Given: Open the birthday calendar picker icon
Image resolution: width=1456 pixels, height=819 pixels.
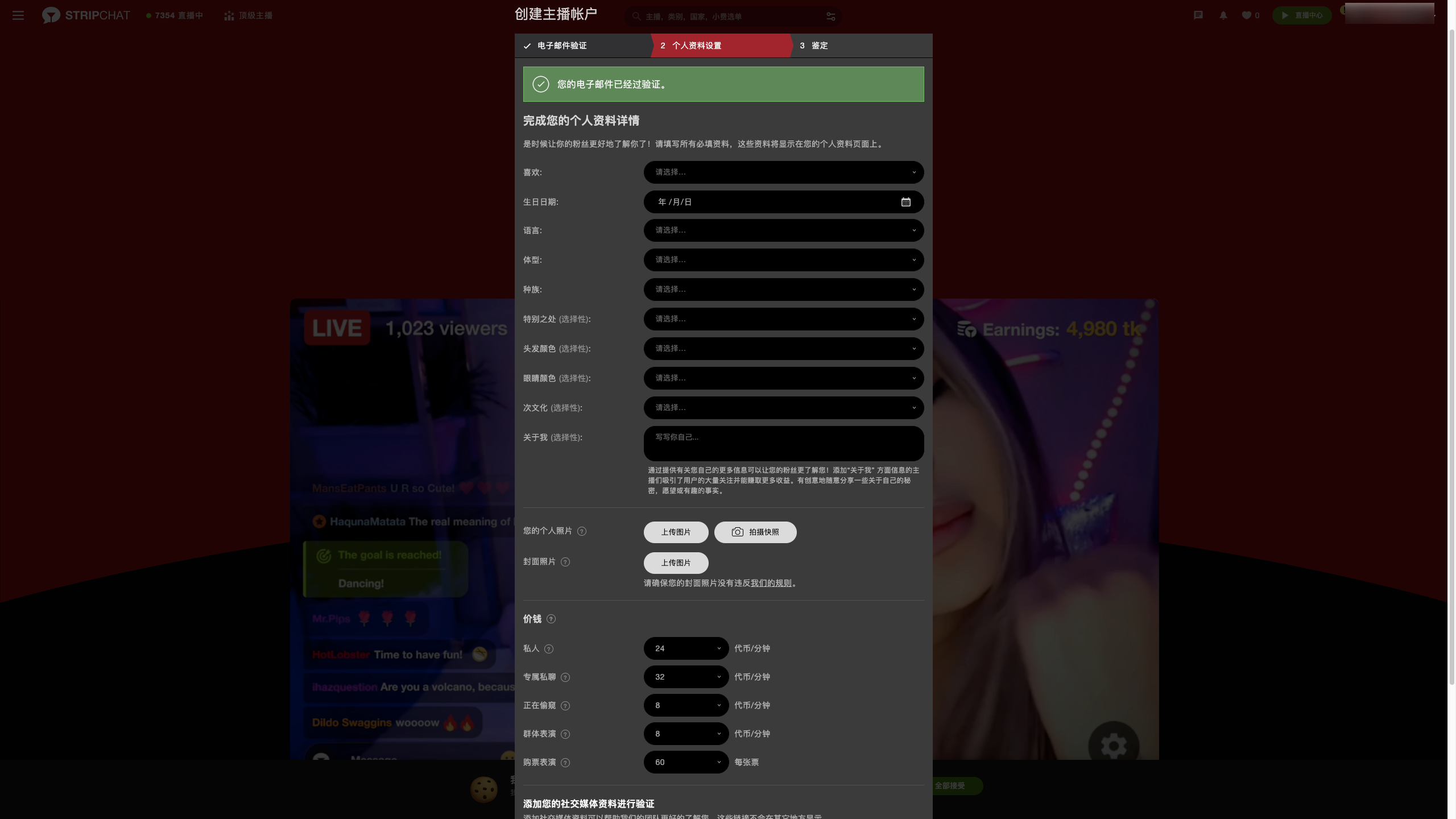Looking at the screenshot, I should [906, 202].
